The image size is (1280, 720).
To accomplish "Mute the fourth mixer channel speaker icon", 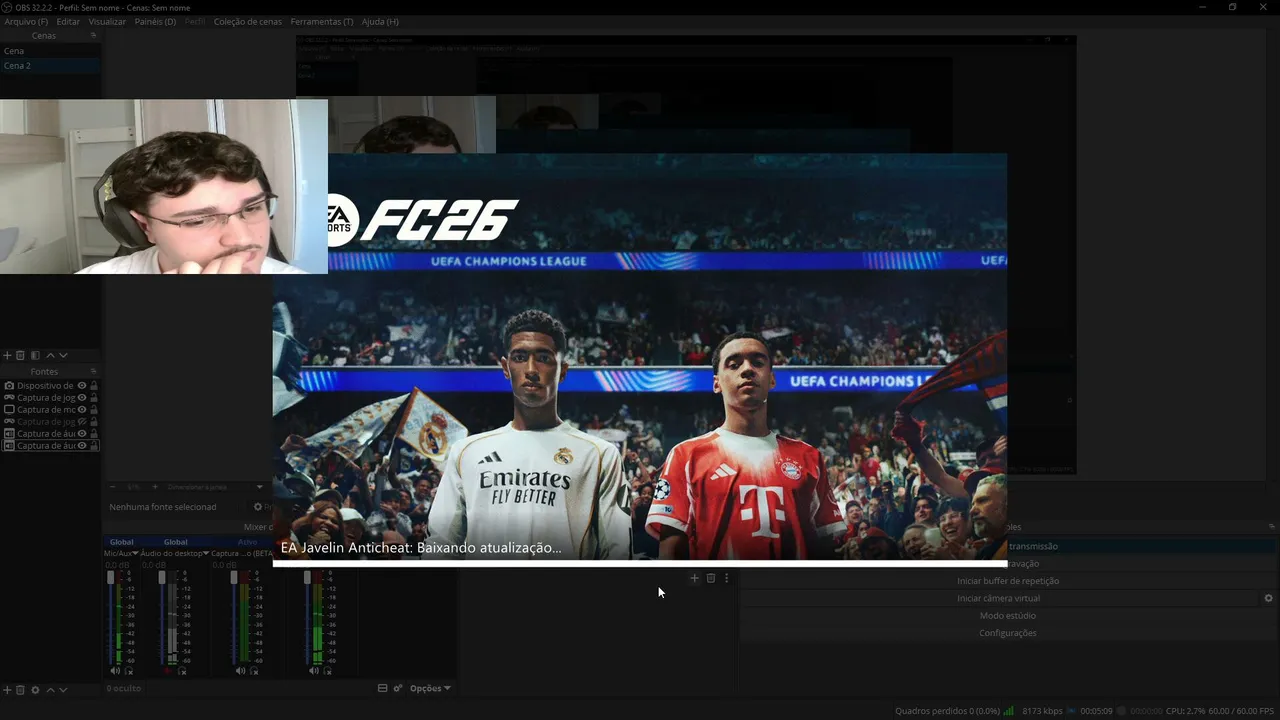I will tap(314, 671).
